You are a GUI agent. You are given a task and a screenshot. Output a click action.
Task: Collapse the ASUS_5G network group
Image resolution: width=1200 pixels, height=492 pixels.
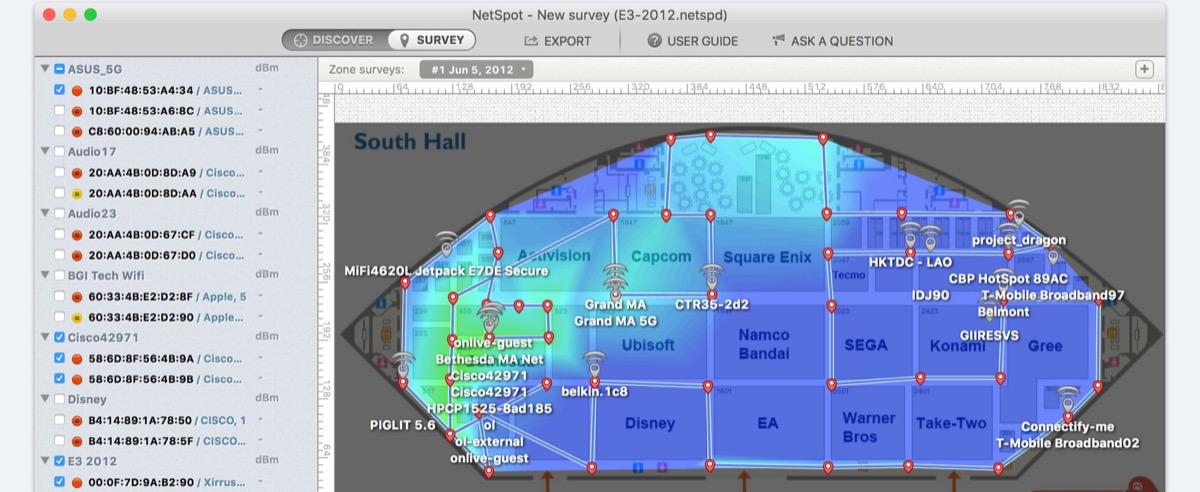45,69
